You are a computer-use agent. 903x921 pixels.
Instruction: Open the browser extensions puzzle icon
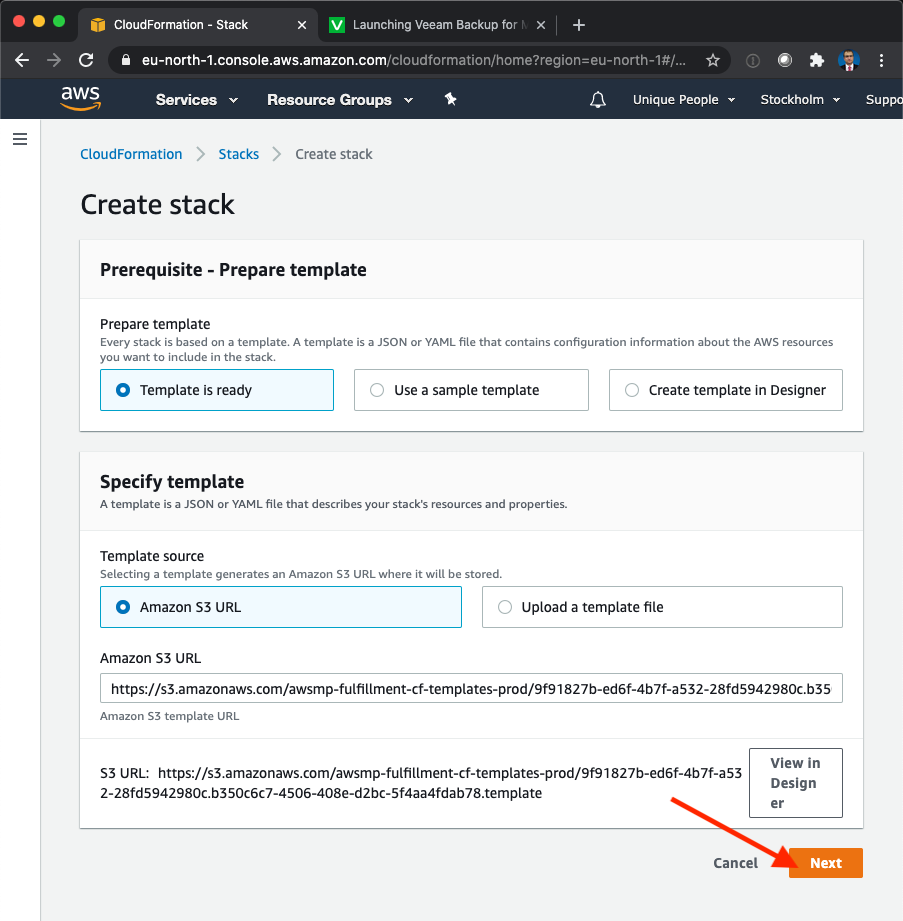(x=817, y=60)
